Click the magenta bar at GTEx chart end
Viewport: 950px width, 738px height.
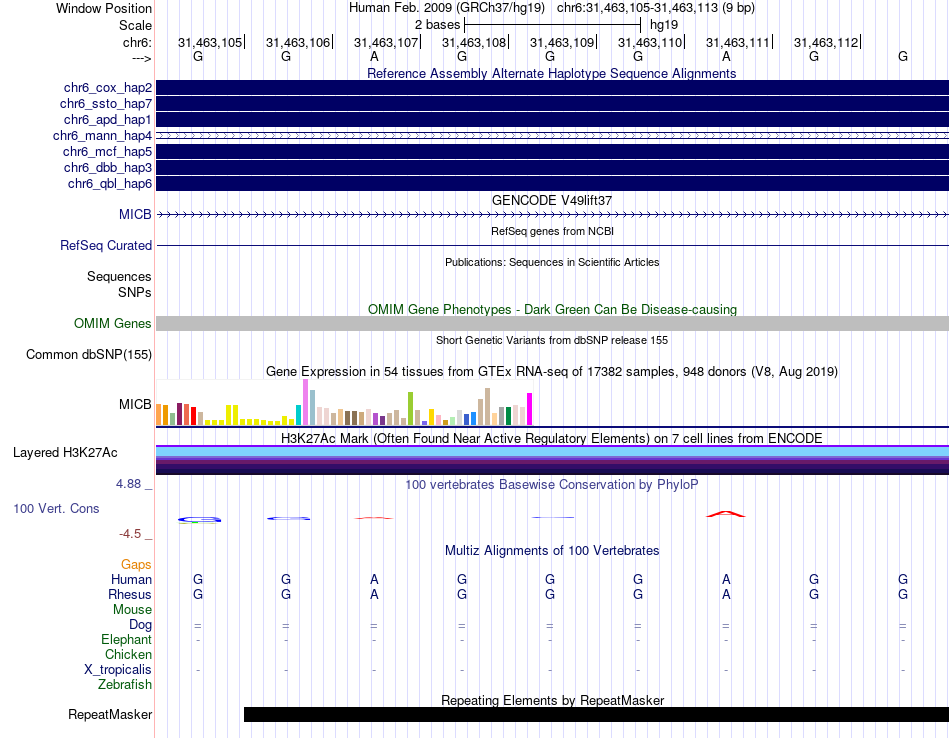(x=529, y=409)
